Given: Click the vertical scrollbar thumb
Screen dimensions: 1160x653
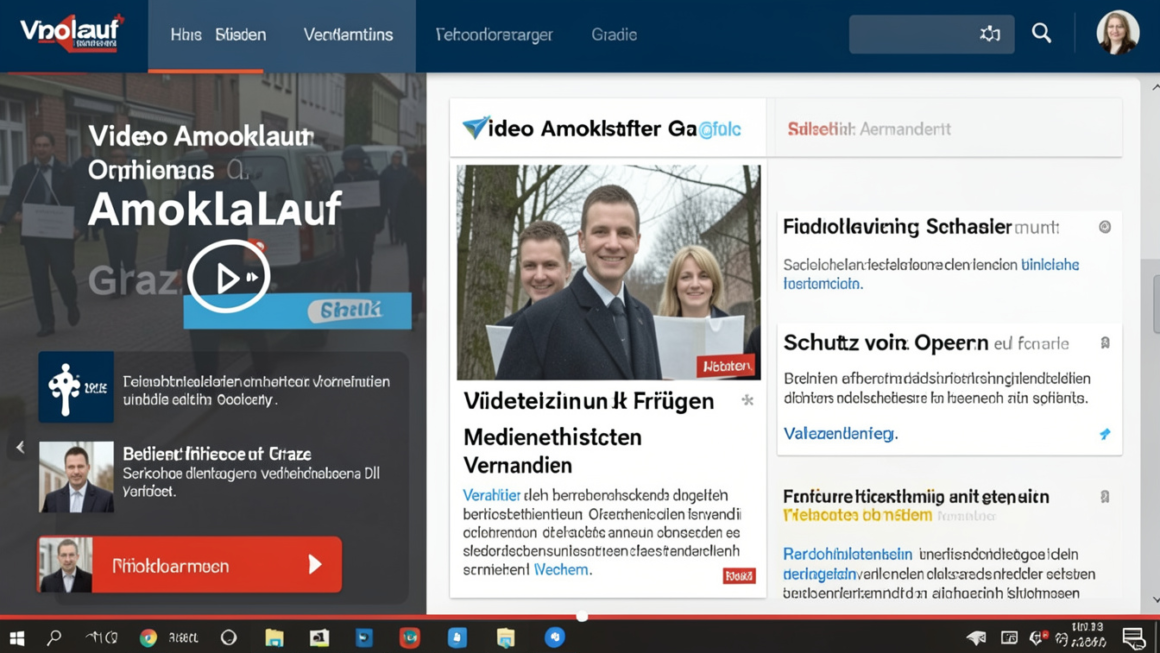Looking at the screenshot, I should point(1156,304).
